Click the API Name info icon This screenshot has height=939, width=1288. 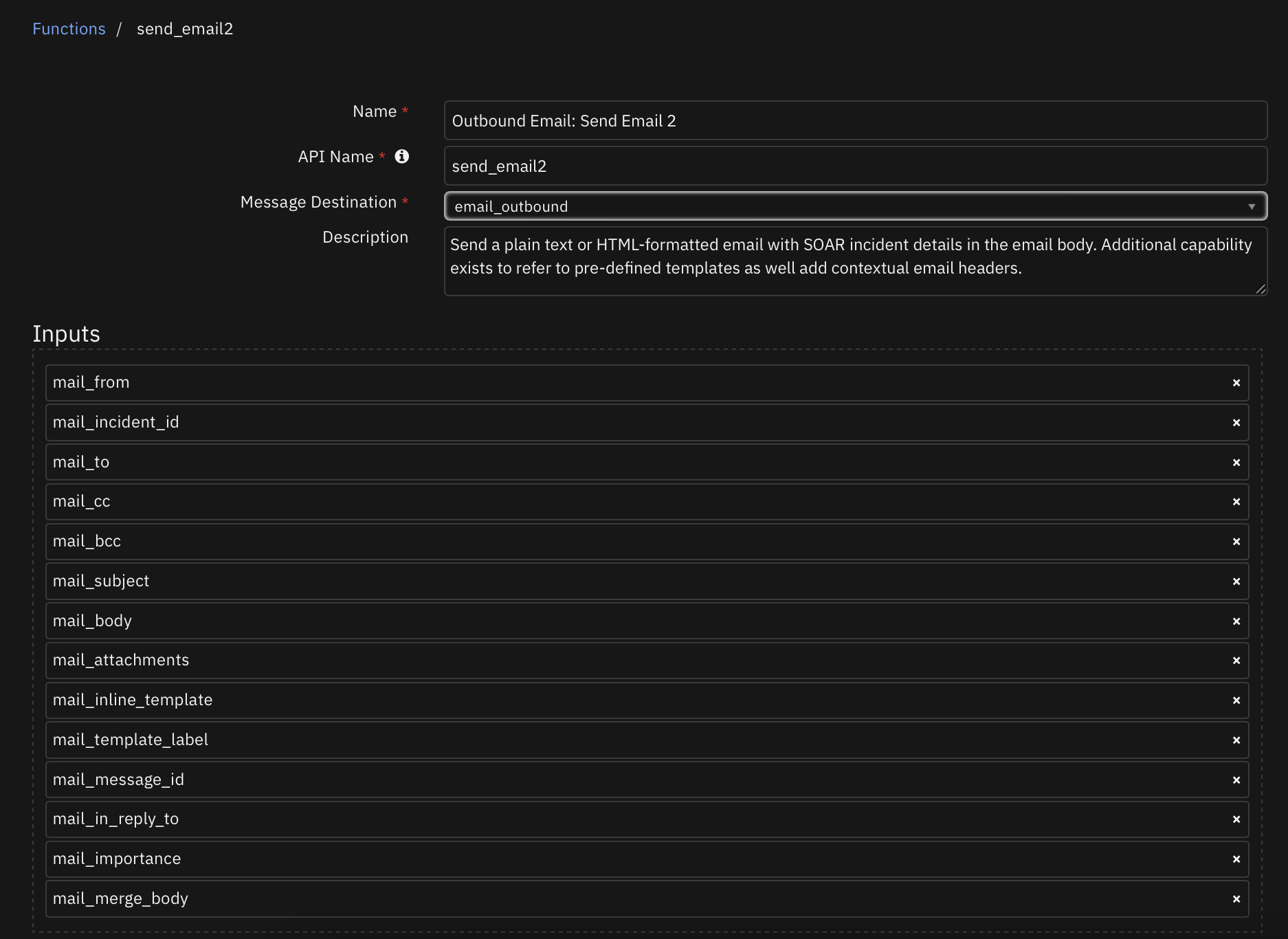pyautogui.click(x=402, y=157)
